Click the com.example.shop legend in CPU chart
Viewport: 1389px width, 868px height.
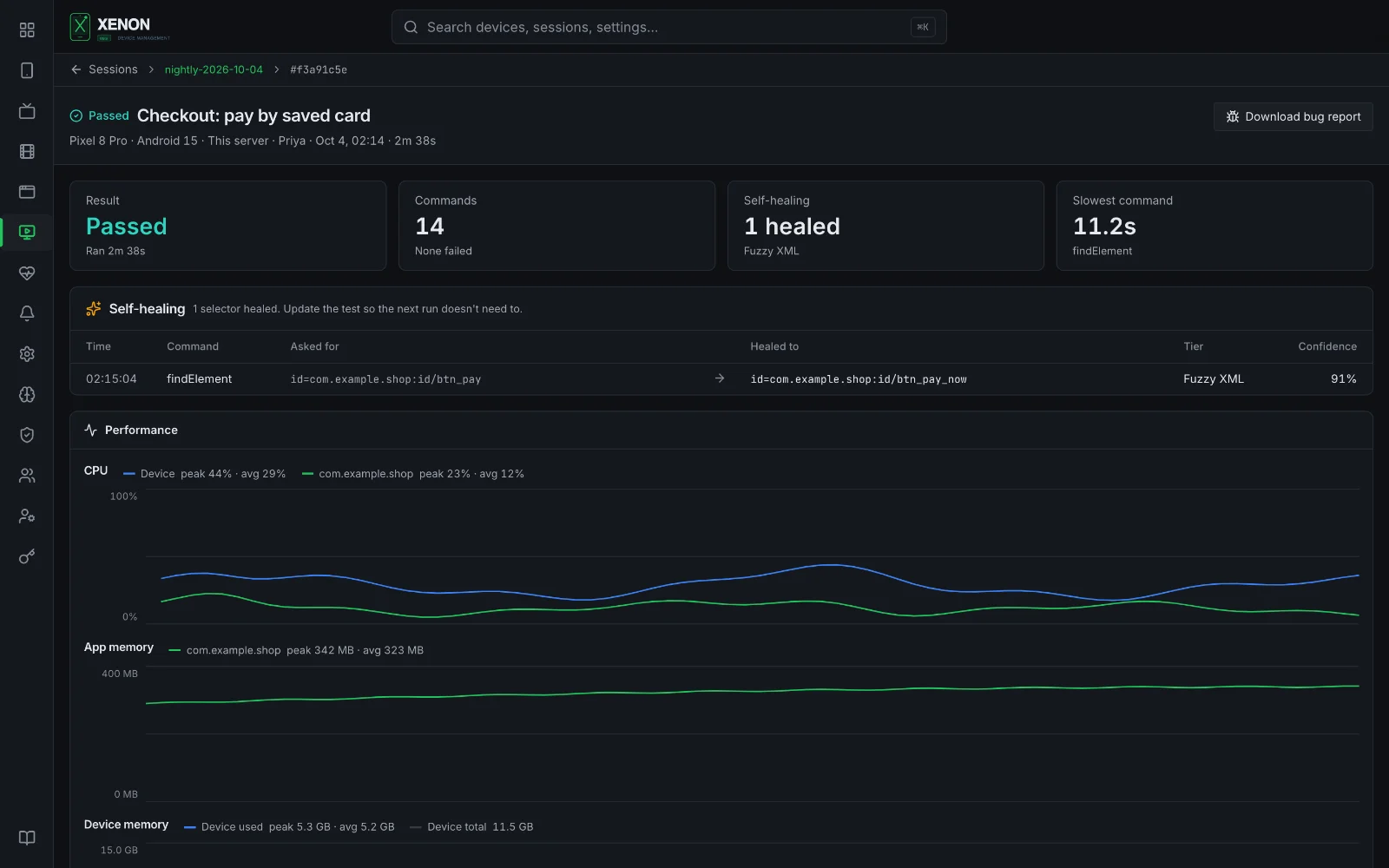pyautogui.click(x=413, y=474)
